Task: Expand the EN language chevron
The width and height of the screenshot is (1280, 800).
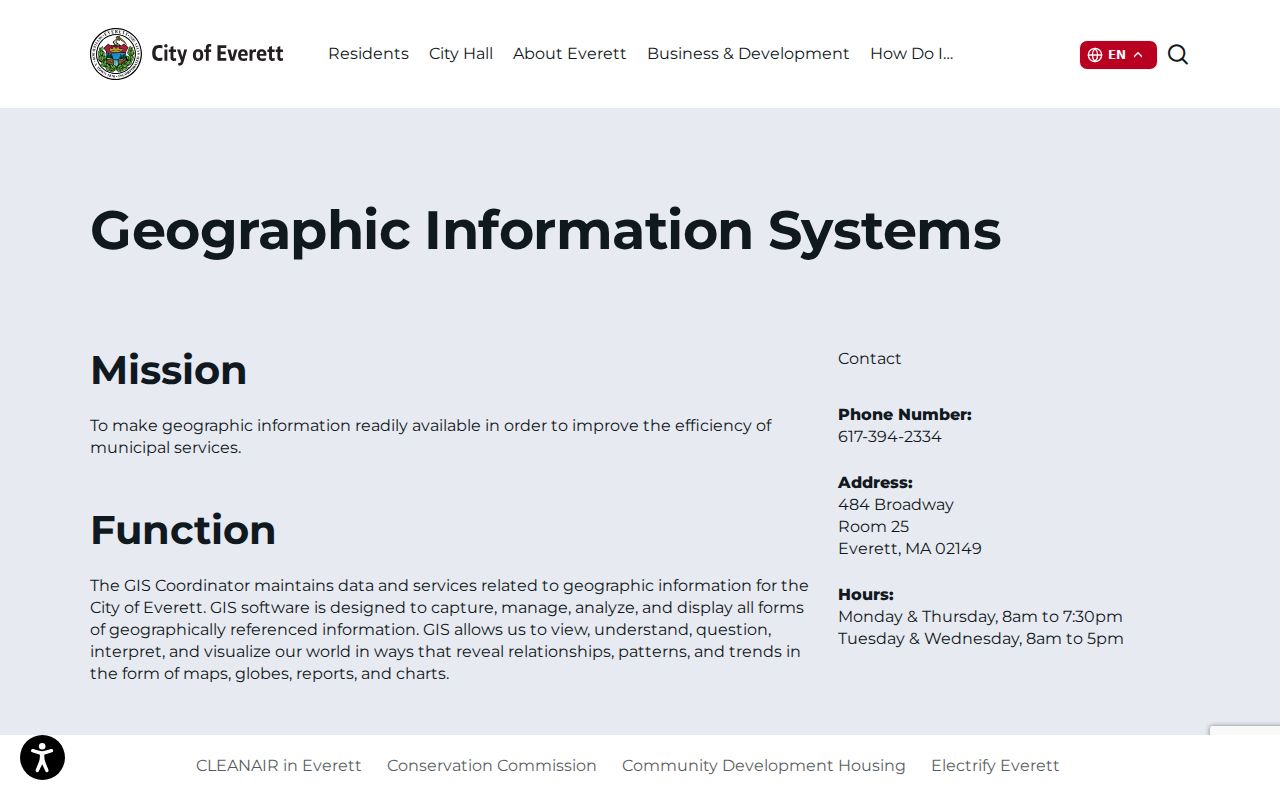Action: (1138, 55)
